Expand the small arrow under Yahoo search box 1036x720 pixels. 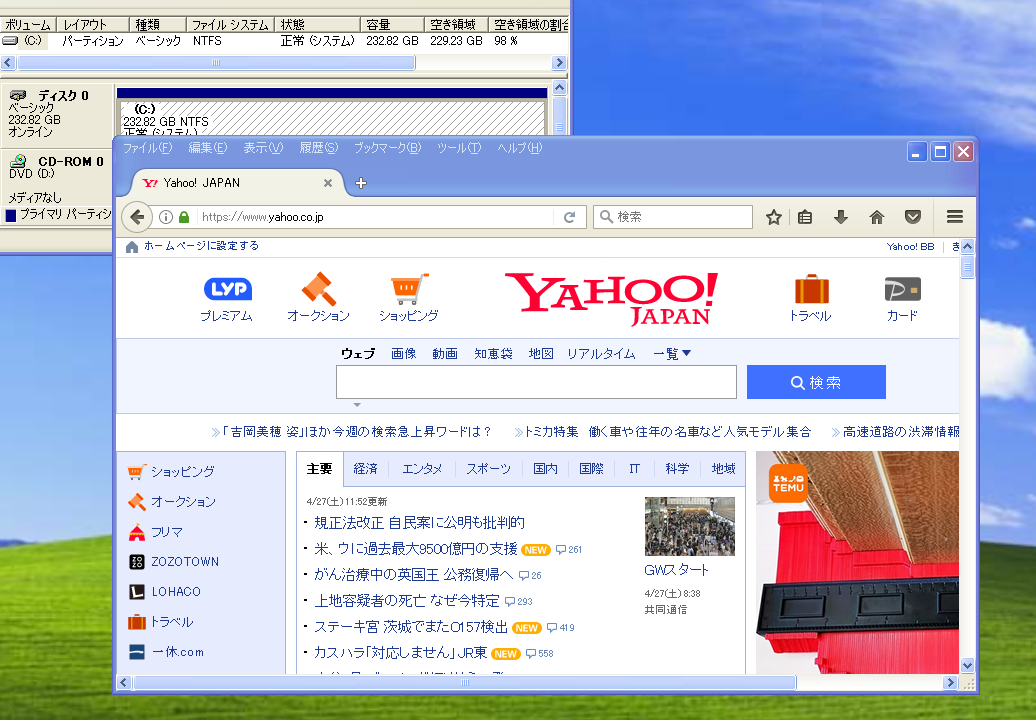pyautogui.click(x=357, y=404)
